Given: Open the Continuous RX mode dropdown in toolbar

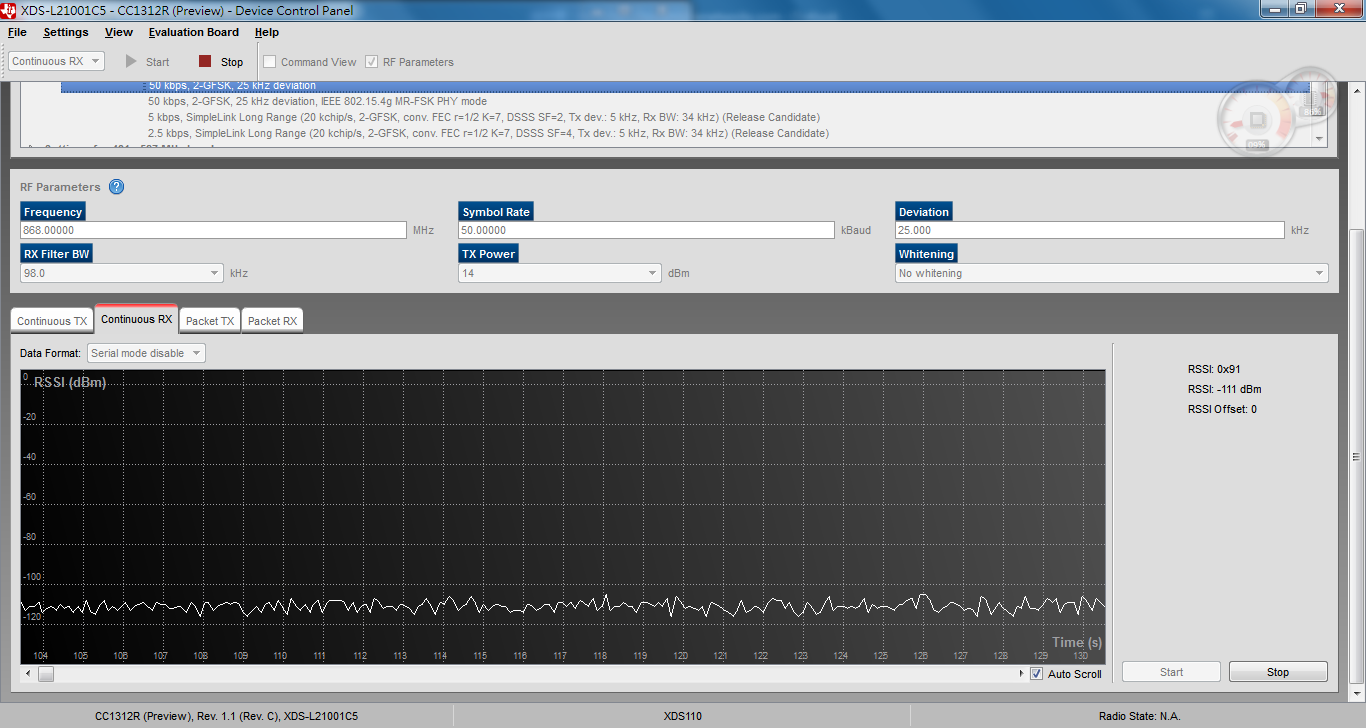Looking at the screenshot, I should 57,61.
